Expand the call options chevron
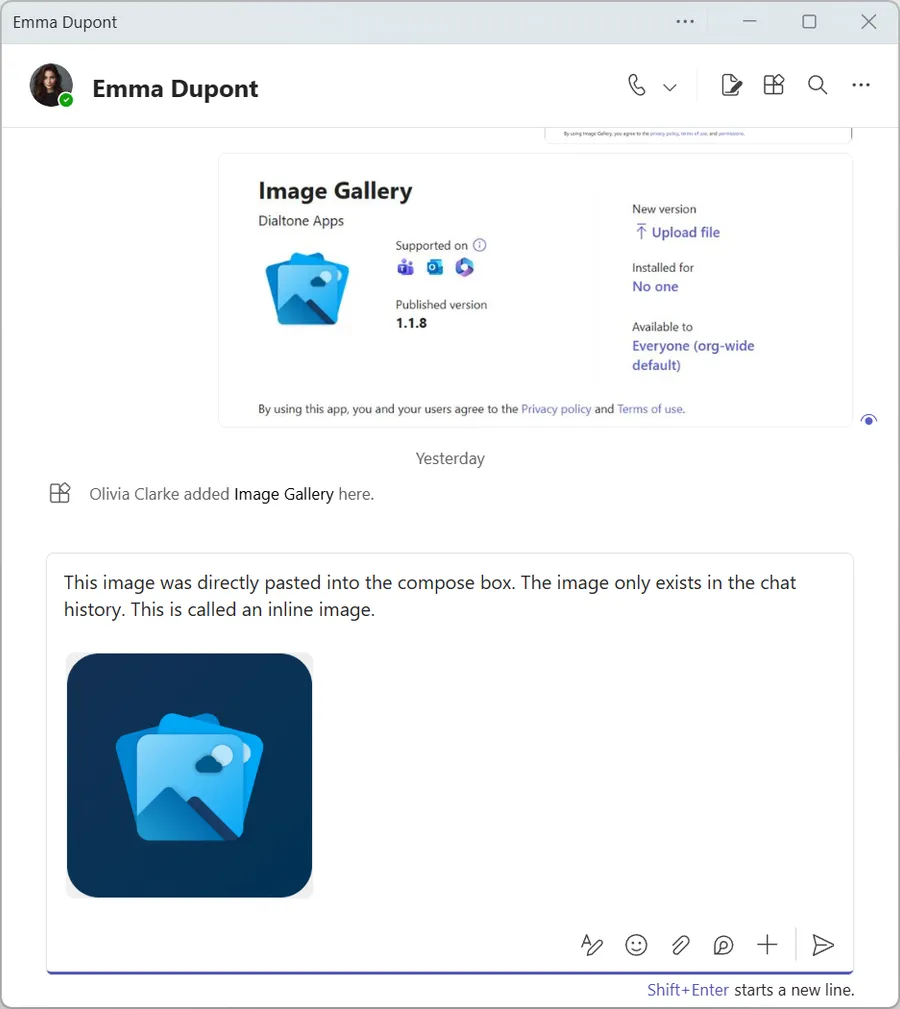 [670, 87]
